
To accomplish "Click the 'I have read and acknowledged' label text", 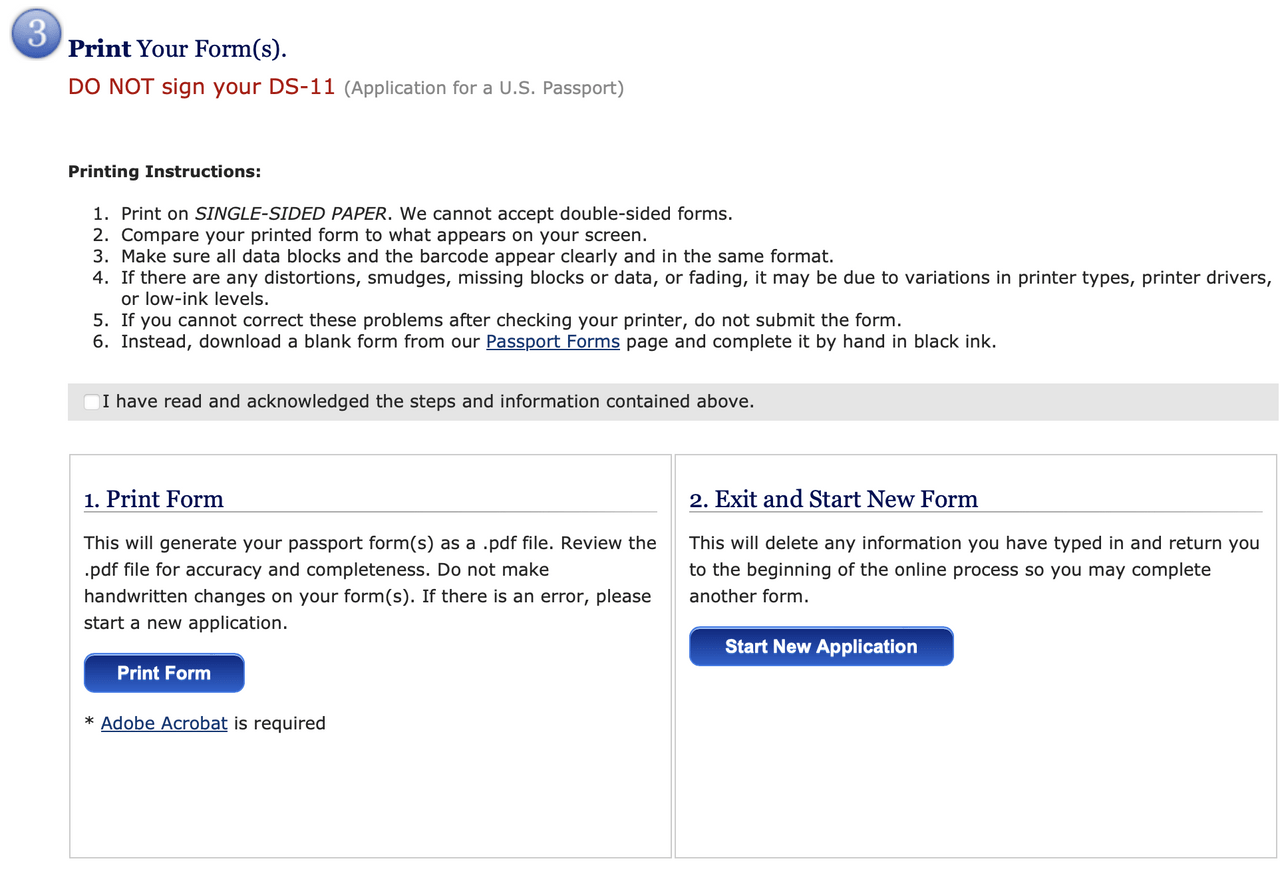I will 428,402.
